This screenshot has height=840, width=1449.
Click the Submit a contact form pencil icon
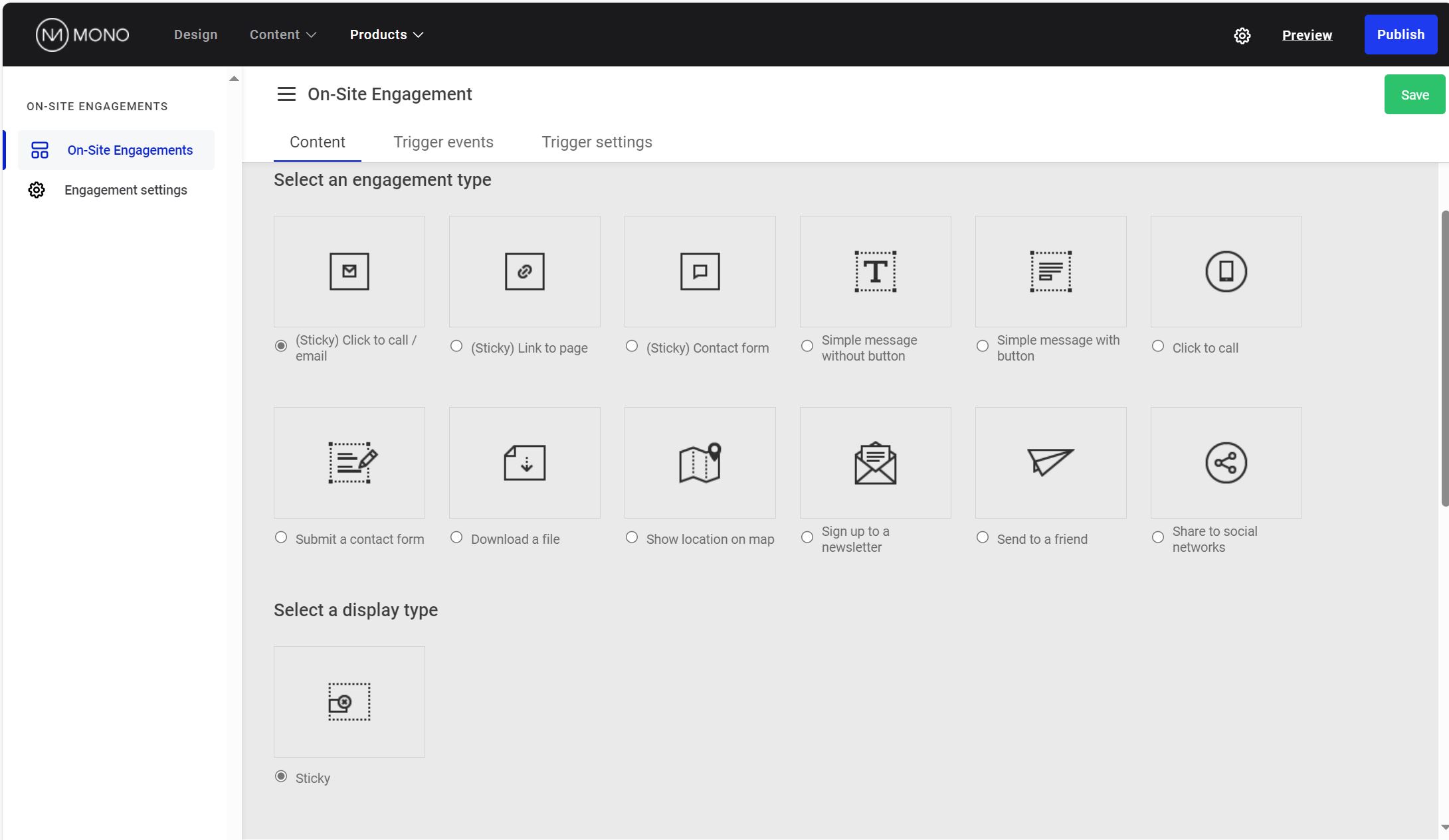[353, 462]
